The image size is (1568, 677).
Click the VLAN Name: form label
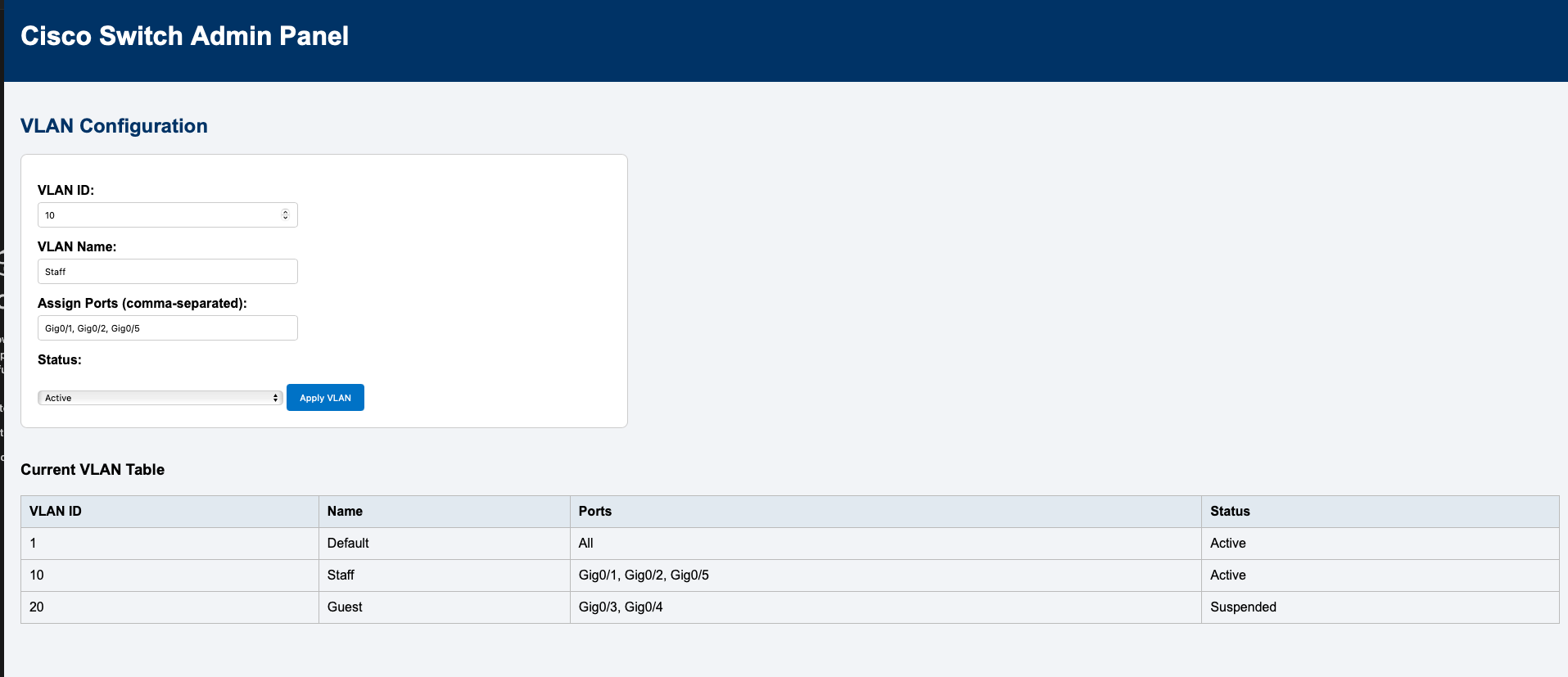77,247
